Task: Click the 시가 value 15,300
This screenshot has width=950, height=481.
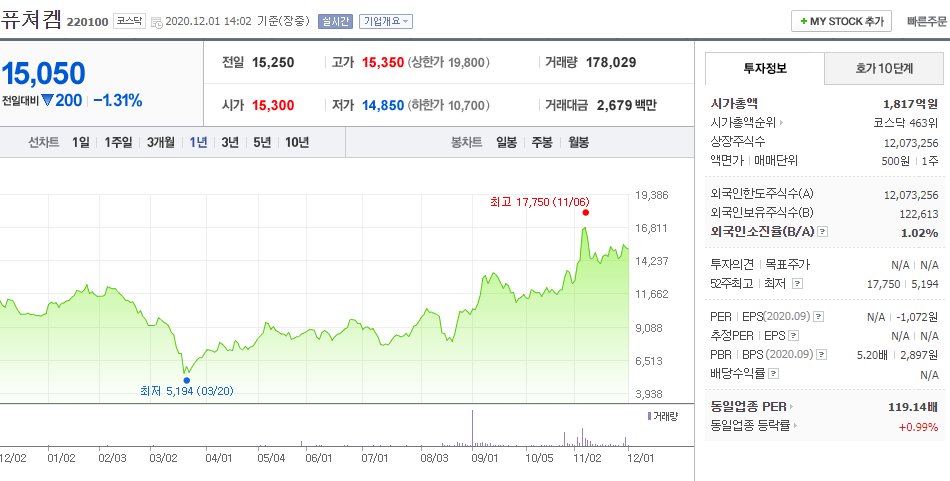Action: tap(273, 105)
